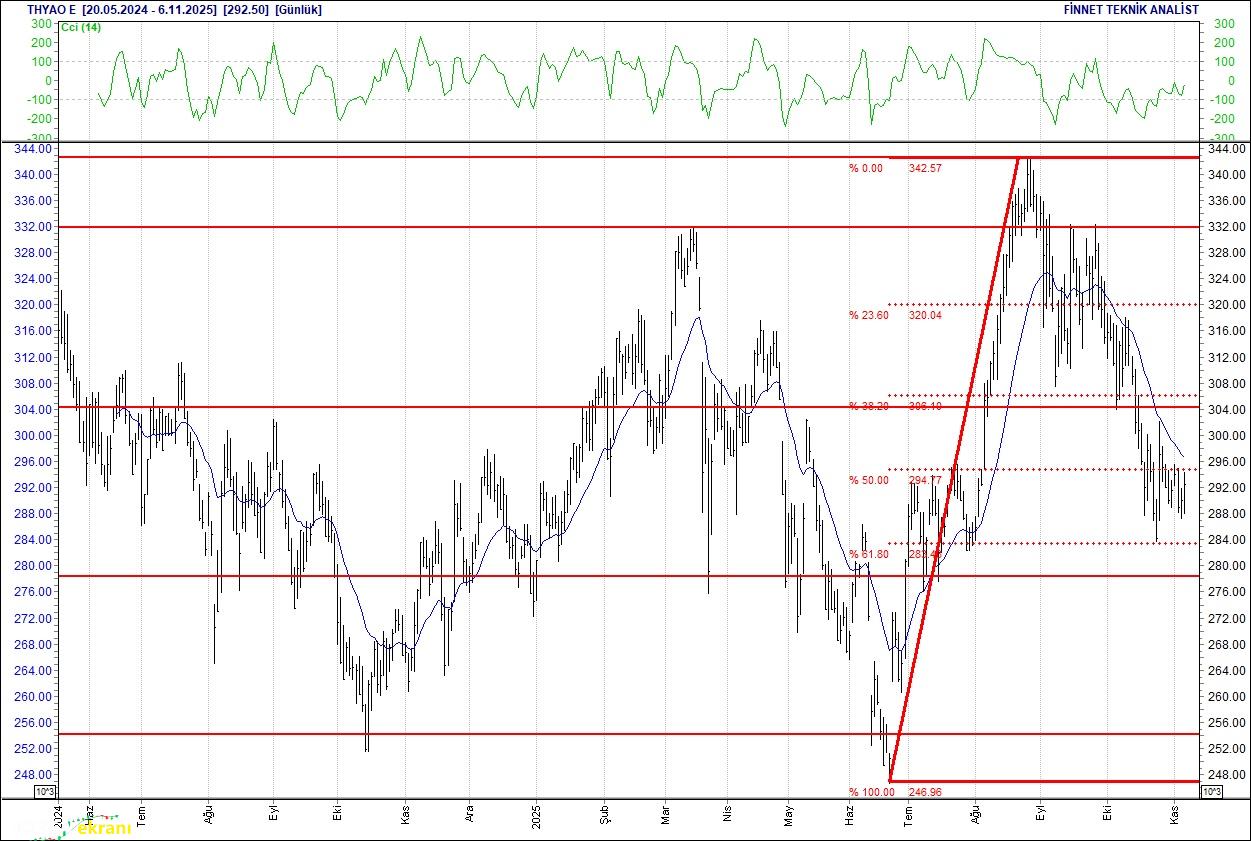Click the % 38.20 Fibonacci level label

pos(868,406)
